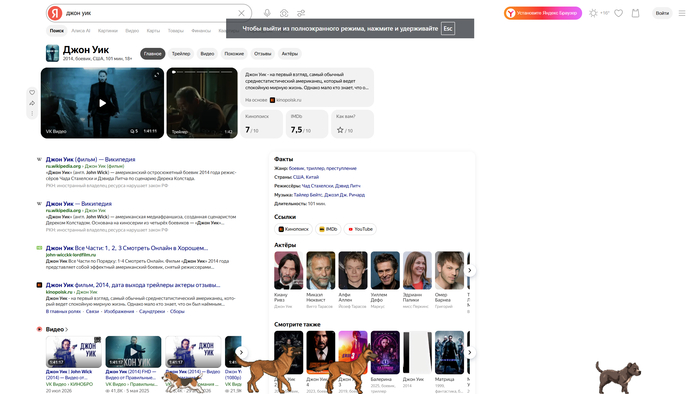
Task: Open image search via the camera icon
Action: click(284, 13)
